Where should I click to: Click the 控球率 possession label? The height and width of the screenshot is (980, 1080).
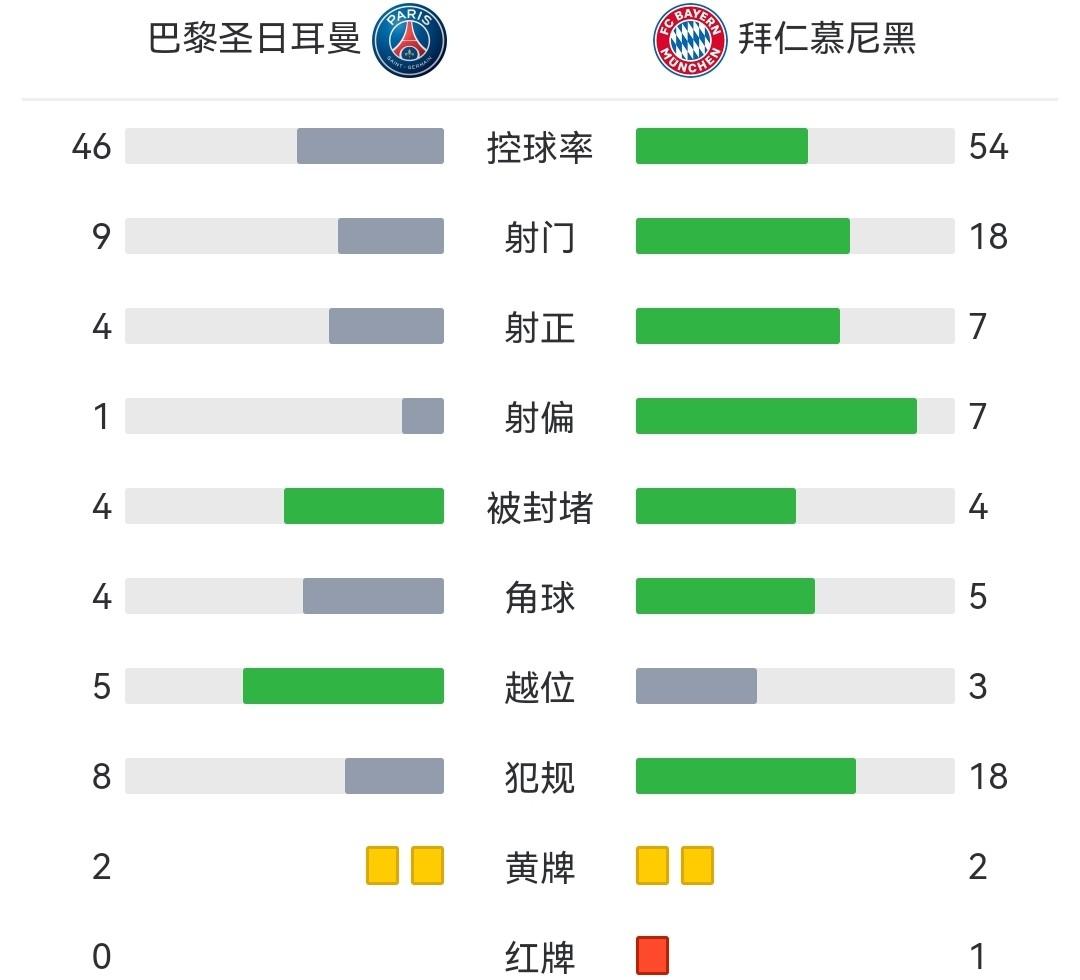pyautogui.click(x=540, y=147)
